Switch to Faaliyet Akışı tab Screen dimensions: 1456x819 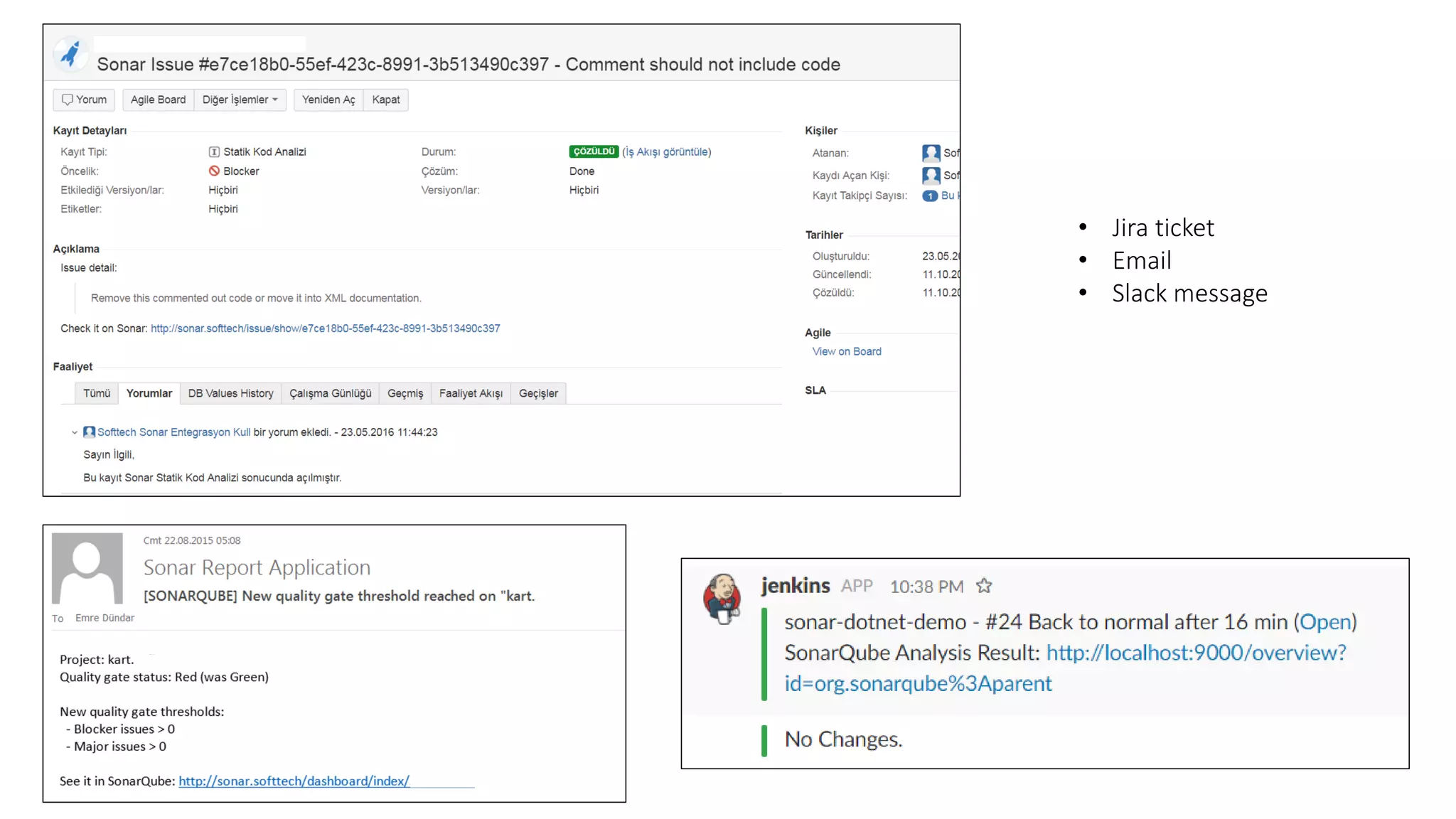click(471, 393)
